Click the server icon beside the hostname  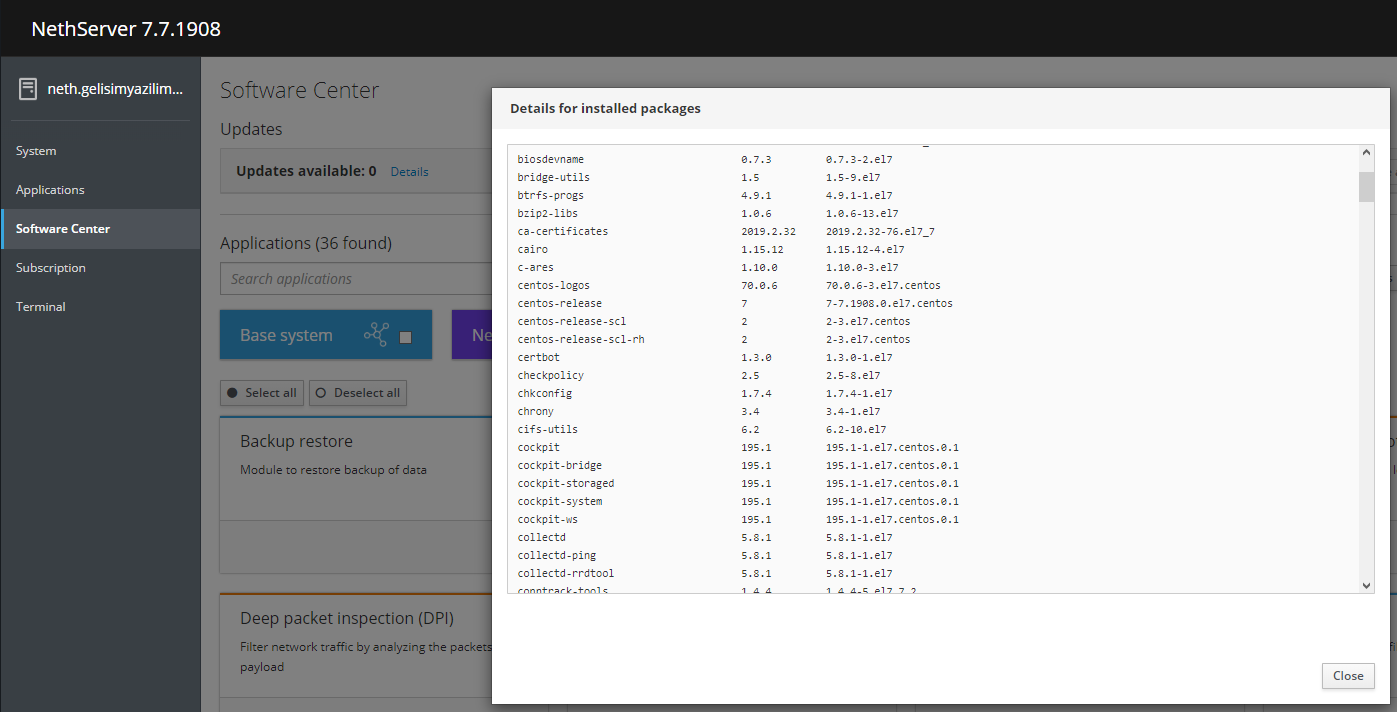tap(28, 89)
